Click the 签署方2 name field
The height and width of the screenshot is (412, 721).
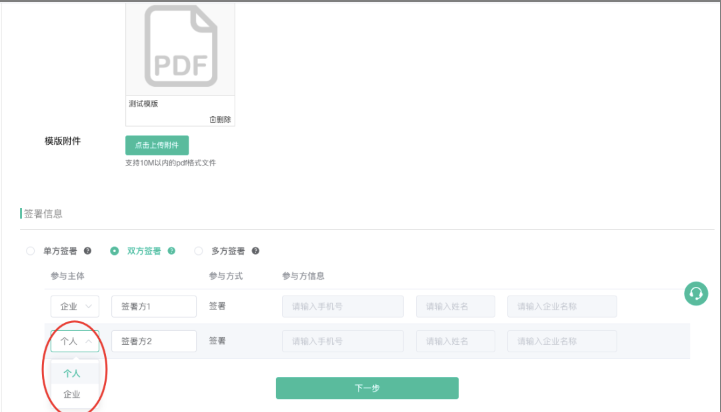(154, 341)
